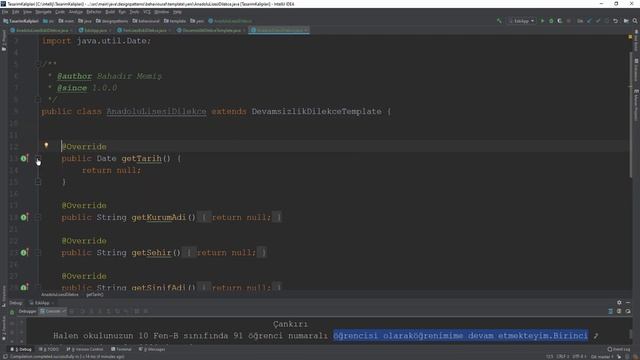The width and height of the screenshot is (640, 360).
Task: Click the rerun debug icon in Debug panel
Action: [12, 312]
